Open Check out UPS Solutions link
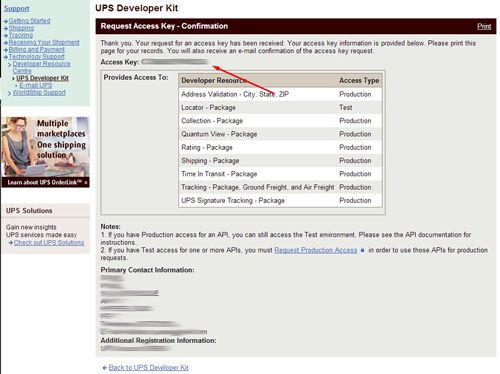The image size is (500, 374). 49,243
